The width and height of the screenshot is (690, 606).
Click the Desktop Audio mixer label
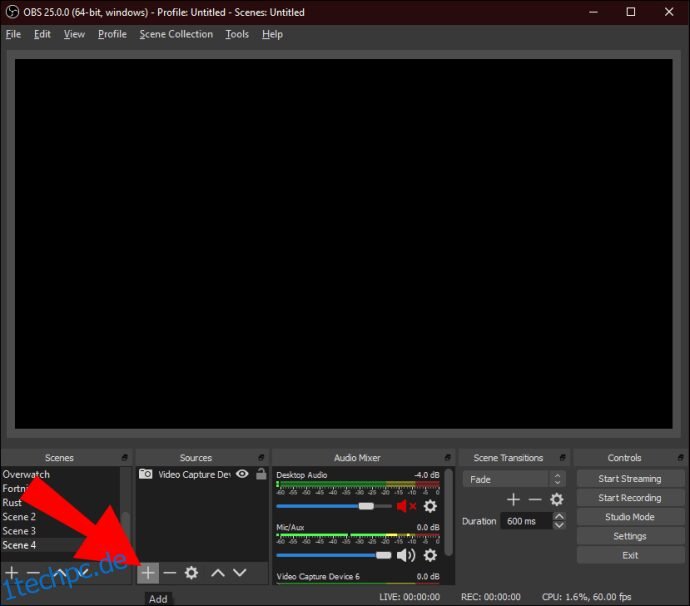(x=301, y=475)
